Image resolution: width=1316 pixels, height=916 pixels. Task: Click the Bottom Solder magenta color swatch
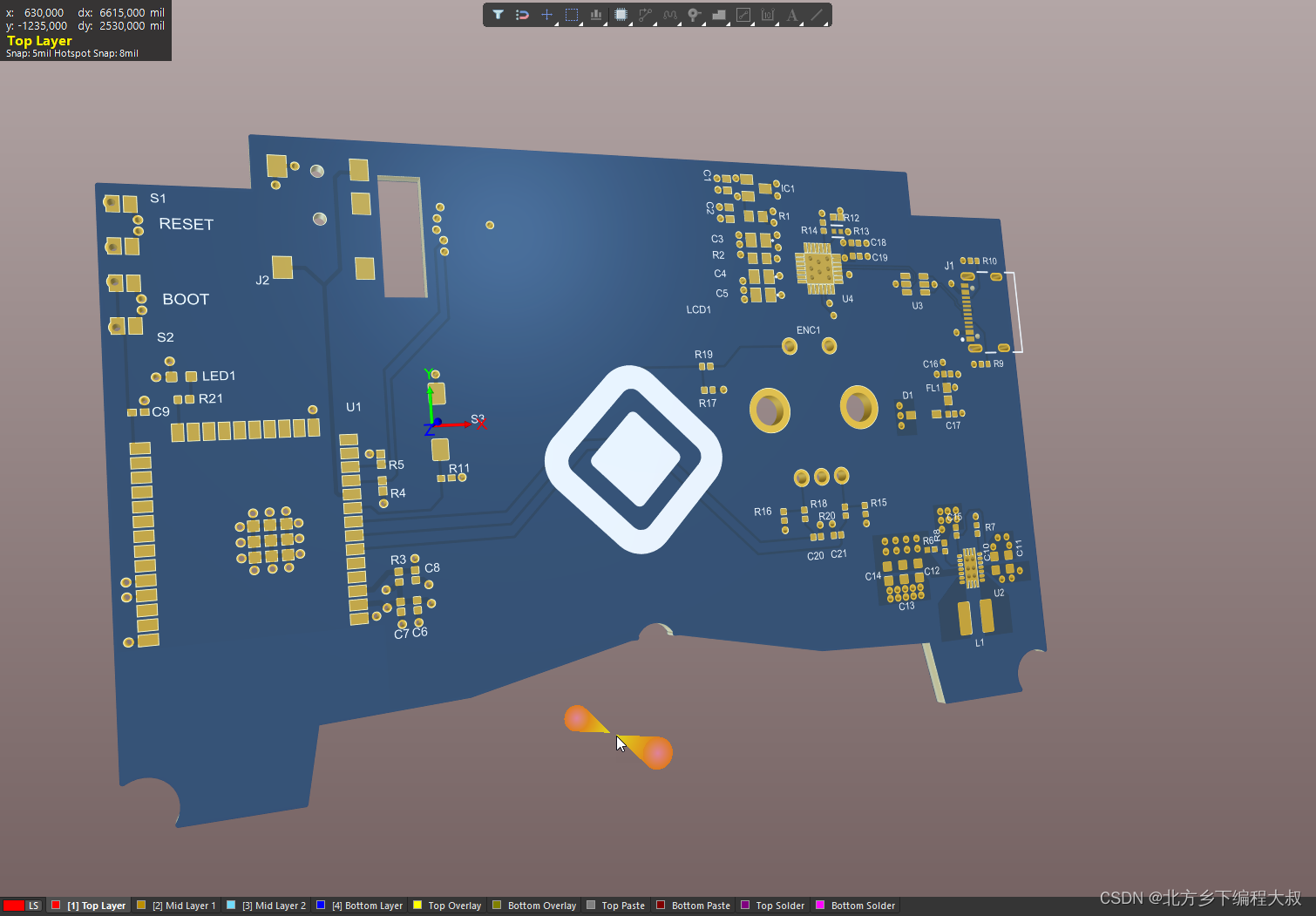pos(820,905)
